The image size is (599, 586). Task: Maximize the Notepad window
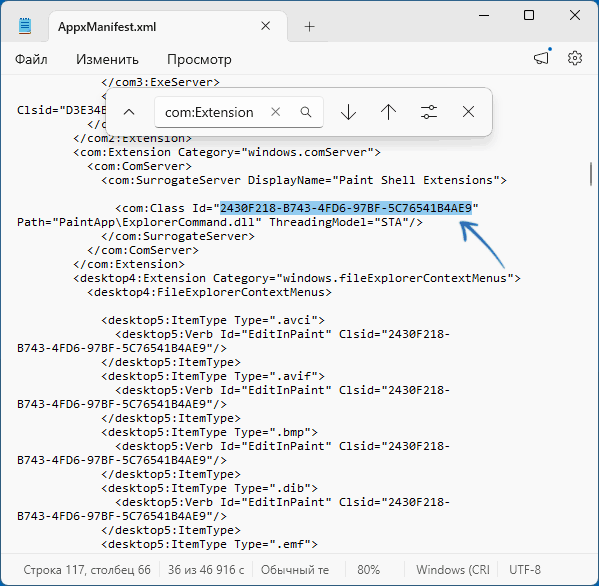[529, 15]
